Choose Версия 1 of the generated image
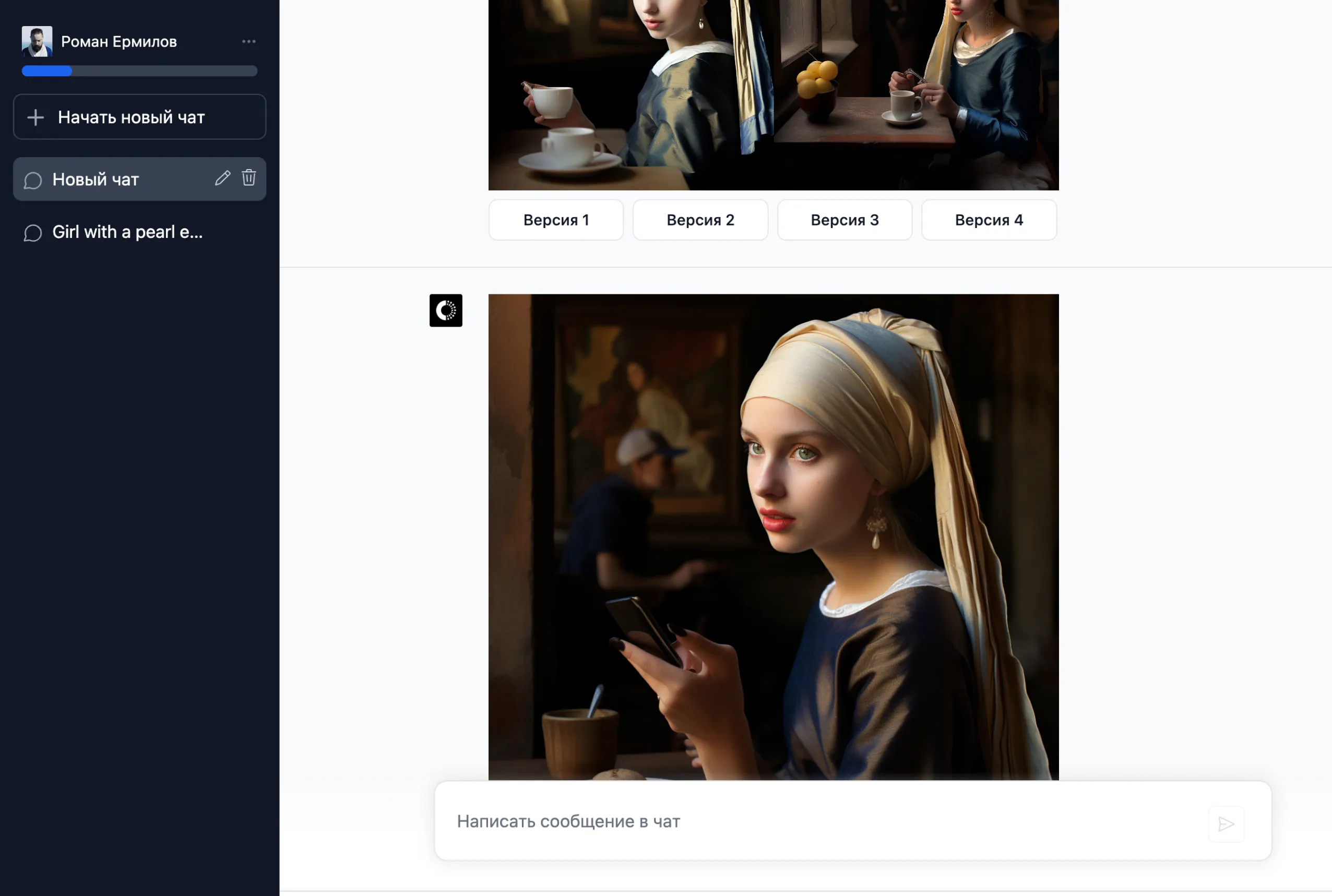1332x896 pixels. pyautogui.click(x=556, y=220)
